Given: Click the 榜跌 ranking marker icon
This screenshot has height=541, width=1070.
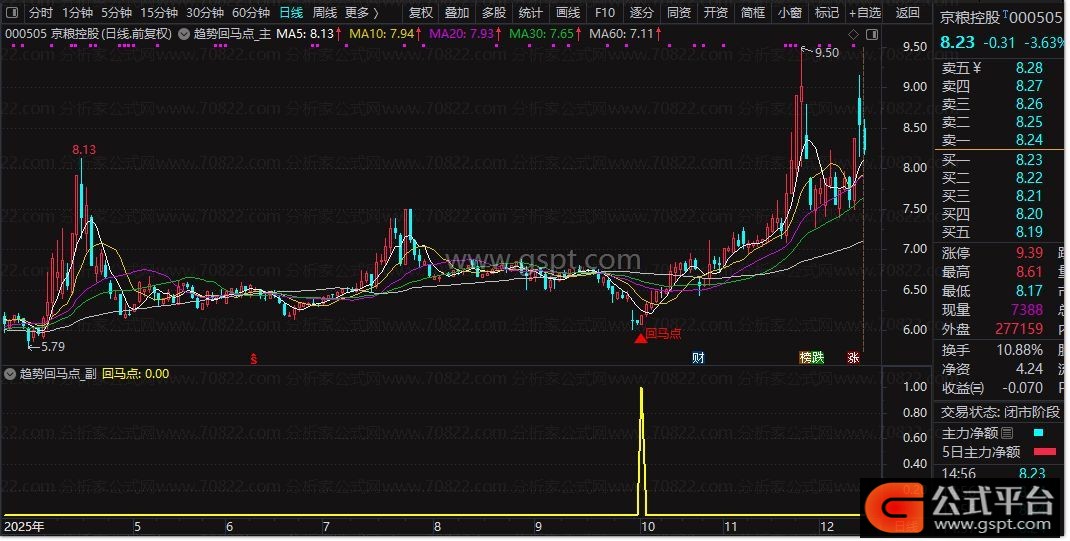Looking at the screenshot, I should click(810, 357).
